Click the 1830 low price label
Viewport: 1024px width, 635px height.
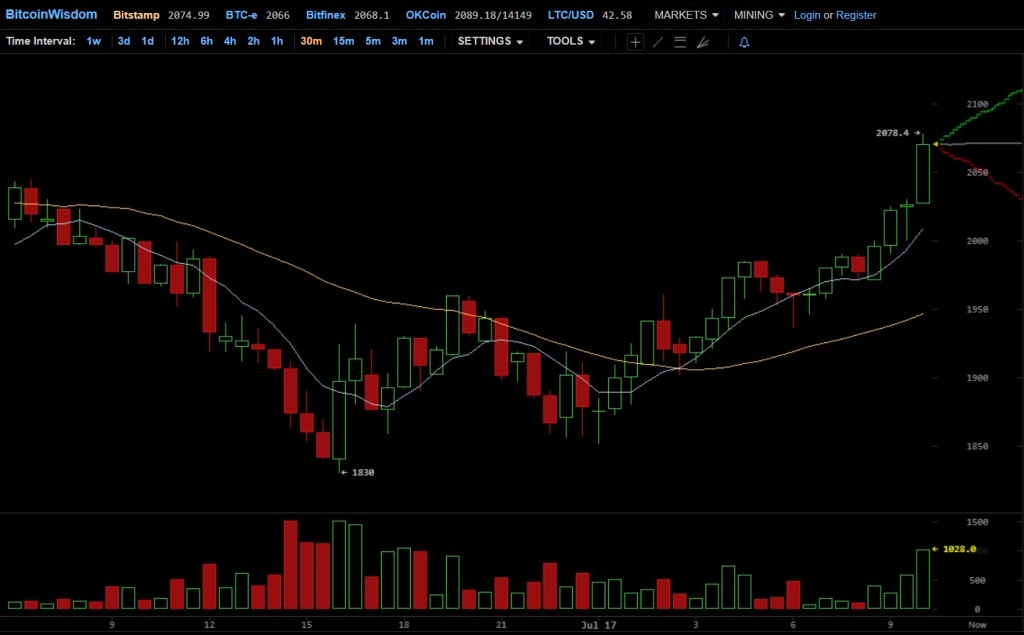pos(358,472)
